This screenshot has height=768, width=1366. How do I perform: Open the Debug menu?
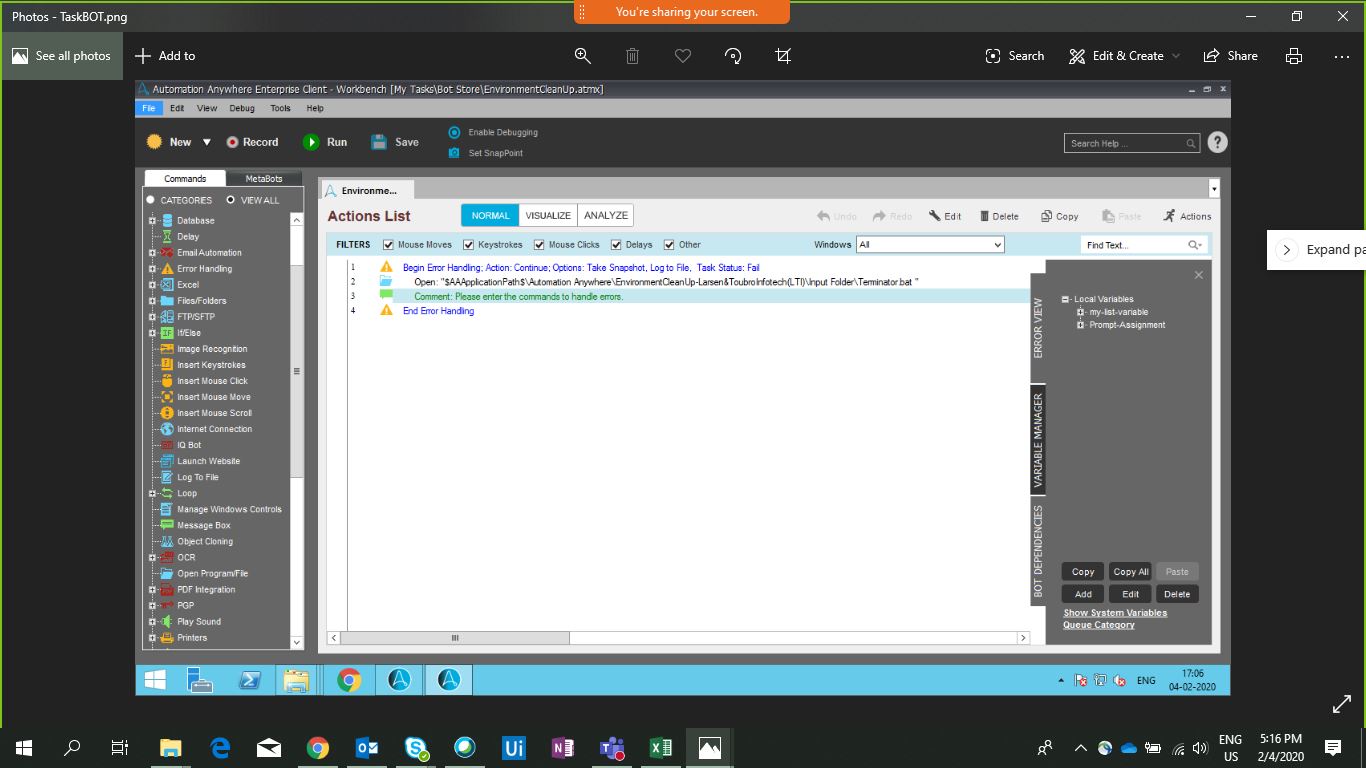pyautogui.click(x=242, y=108)
